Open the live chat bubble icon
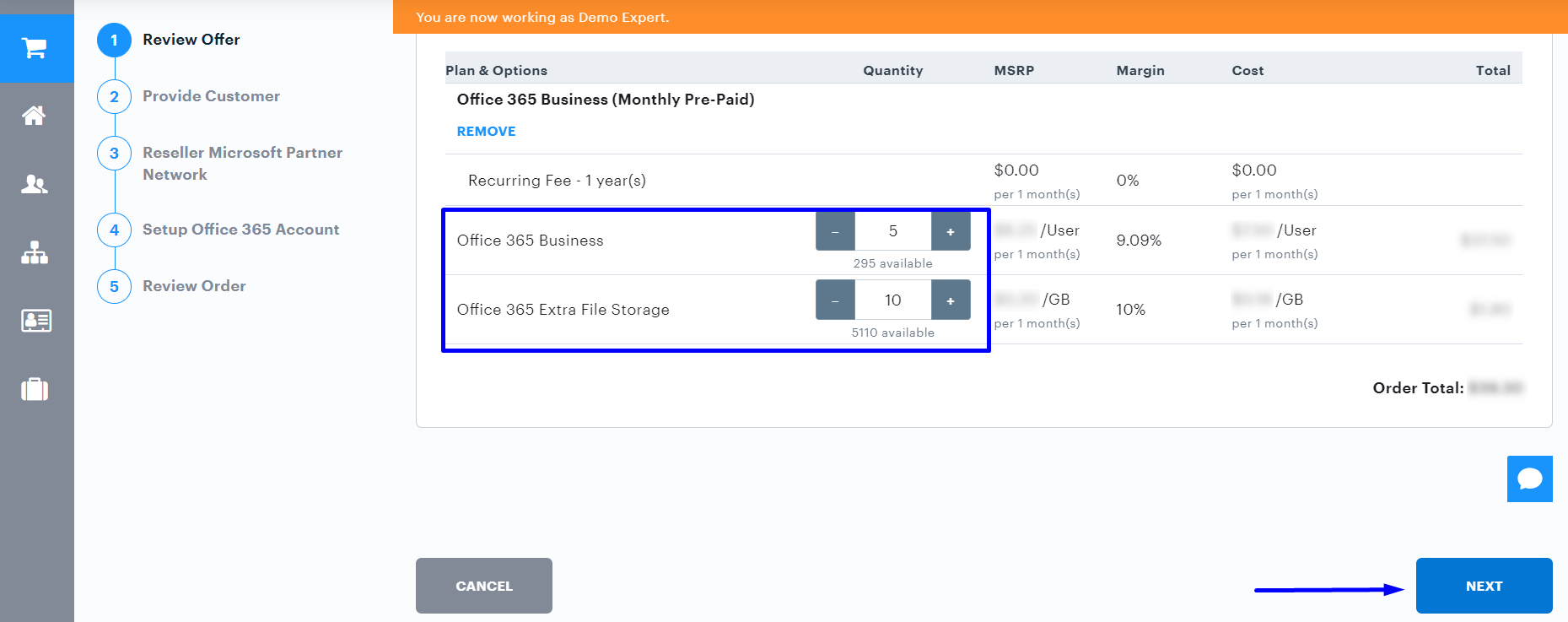This screenshot has width=1568, height=622. [x=1530, y=479]
